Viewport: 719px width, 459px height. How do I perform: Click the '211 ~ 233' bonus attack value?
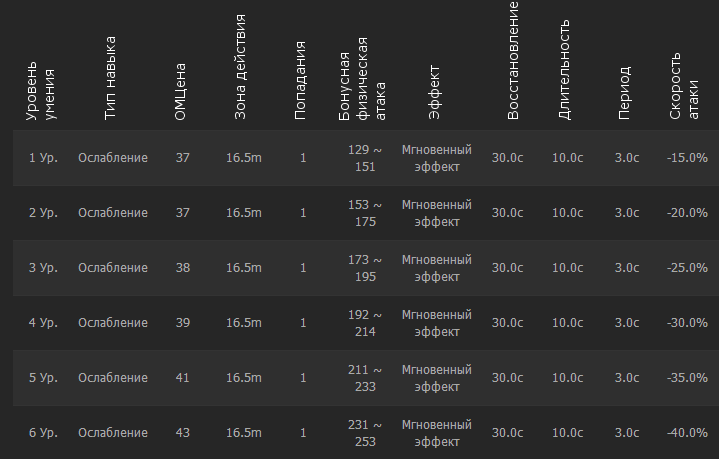[365, 378]
